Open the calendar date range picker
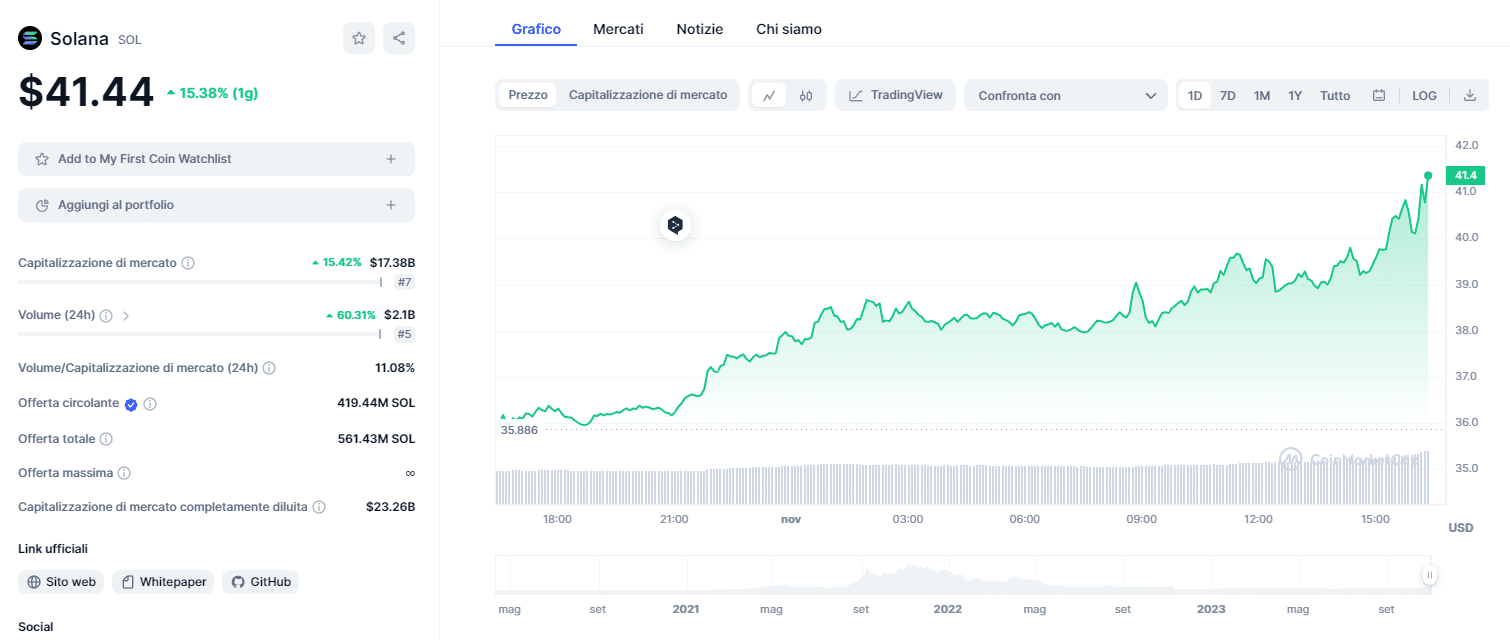The height and width of the screenshot is (640, 1510). tap(1379, 96)
